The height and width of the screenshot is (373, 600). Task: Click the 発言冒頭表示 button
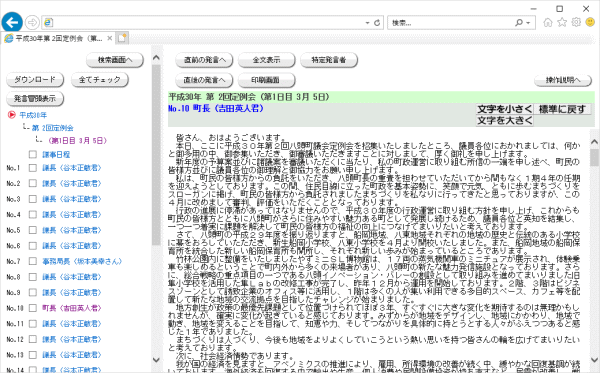(x=35, y=99)
